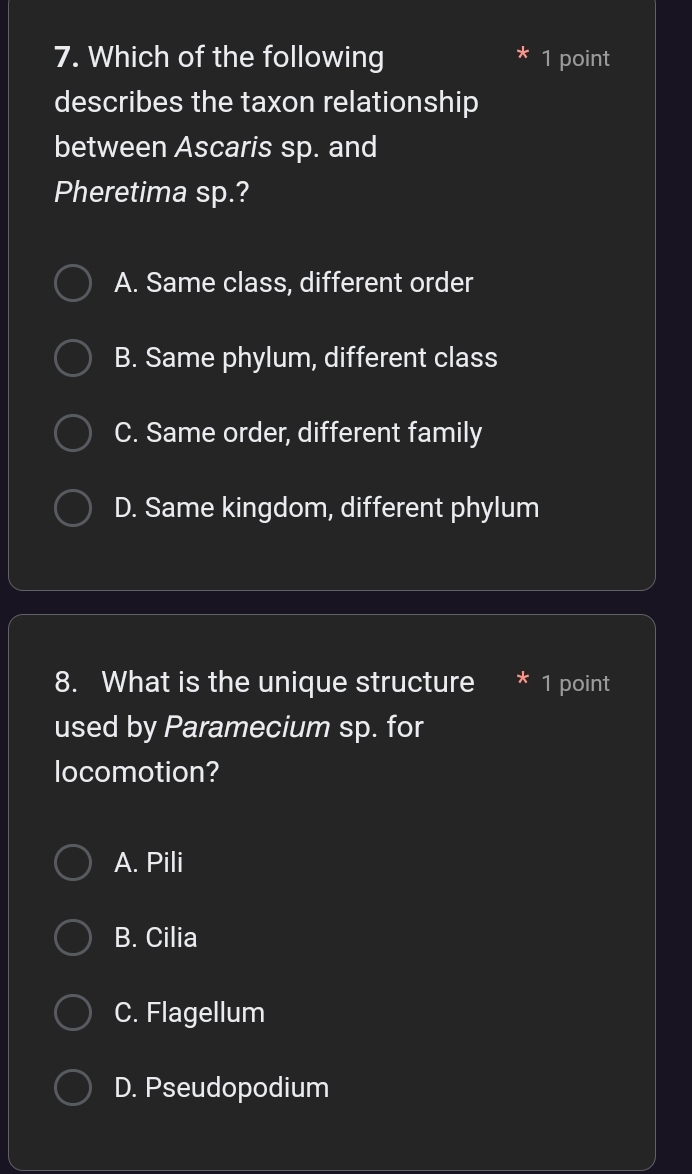Click the 'A. Same class, different order' label text
This screenshot has width=692, height=1174.
click(x=294, y=283)
